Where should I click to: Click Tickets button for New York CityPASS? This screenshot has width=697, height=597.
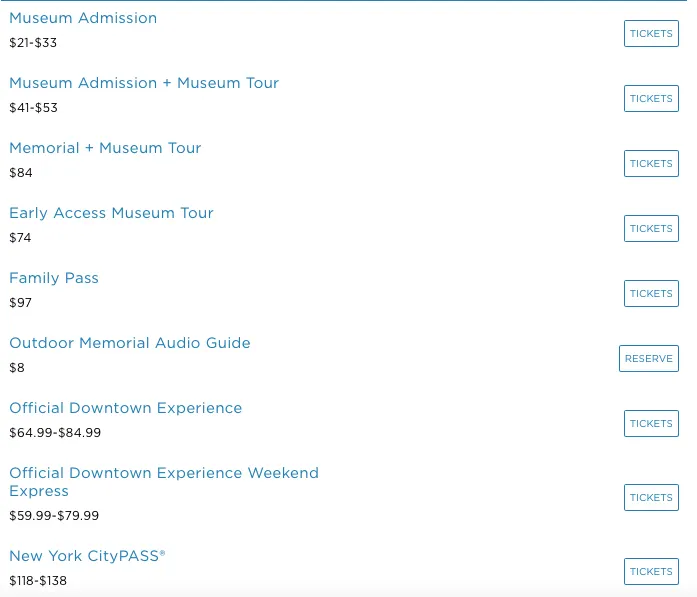pyautogui.click(x=651, y=571)
